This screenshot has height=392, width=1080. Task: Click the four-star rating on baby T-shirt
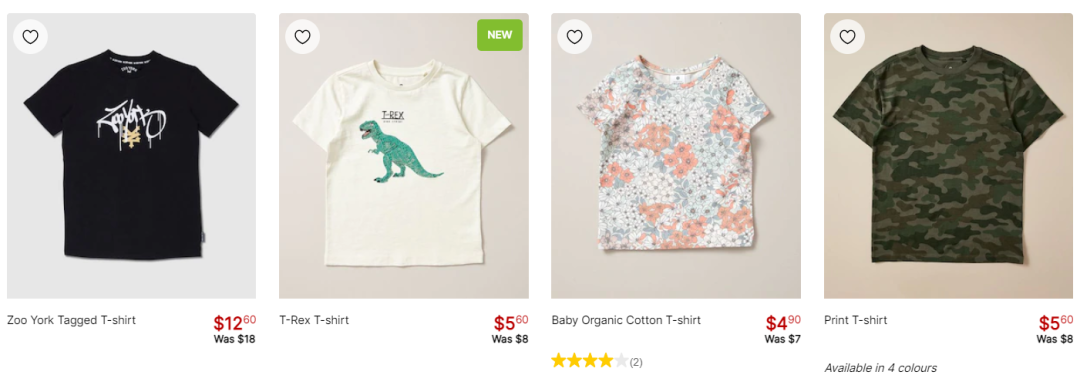[590, 361]
